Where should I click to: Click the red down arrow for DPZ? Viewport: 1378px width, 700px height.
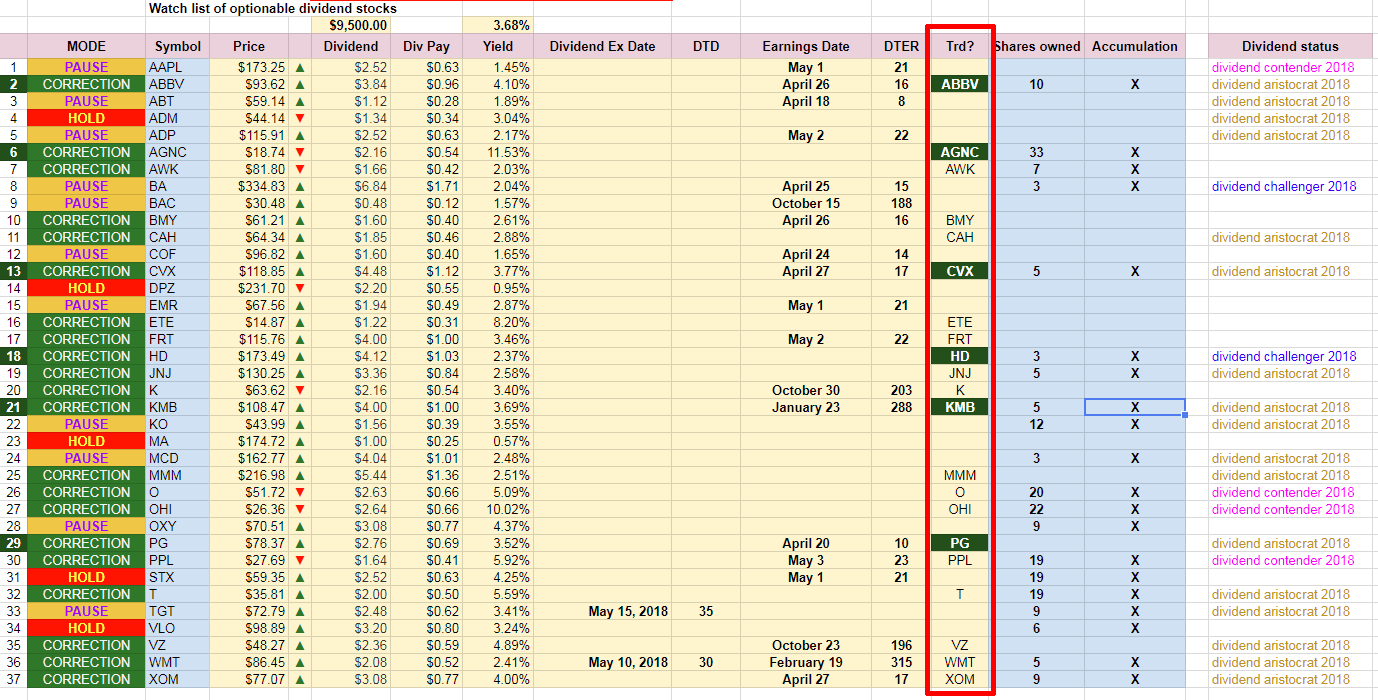pos(300,288)
